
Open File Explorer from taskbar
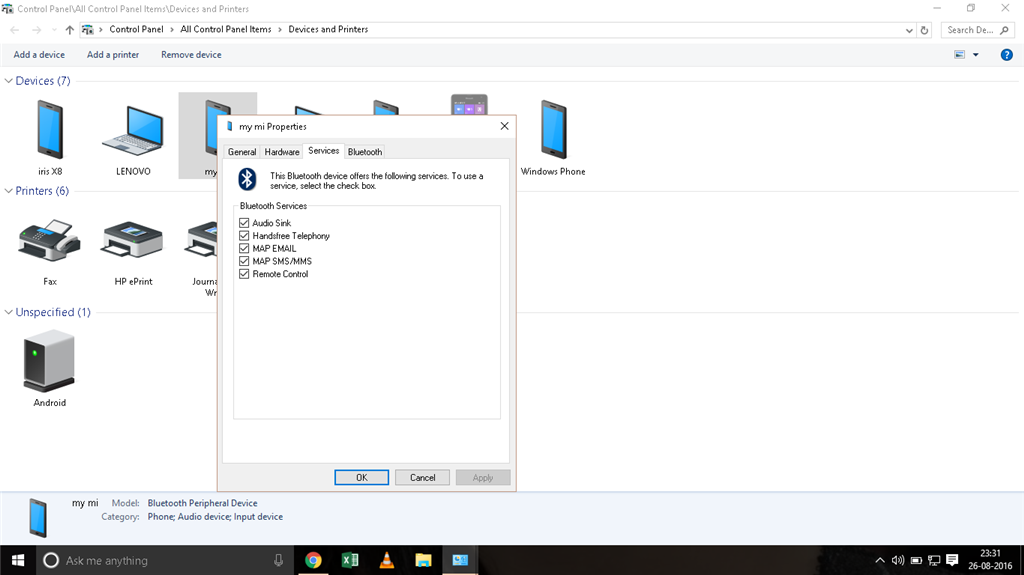[423, 560]
